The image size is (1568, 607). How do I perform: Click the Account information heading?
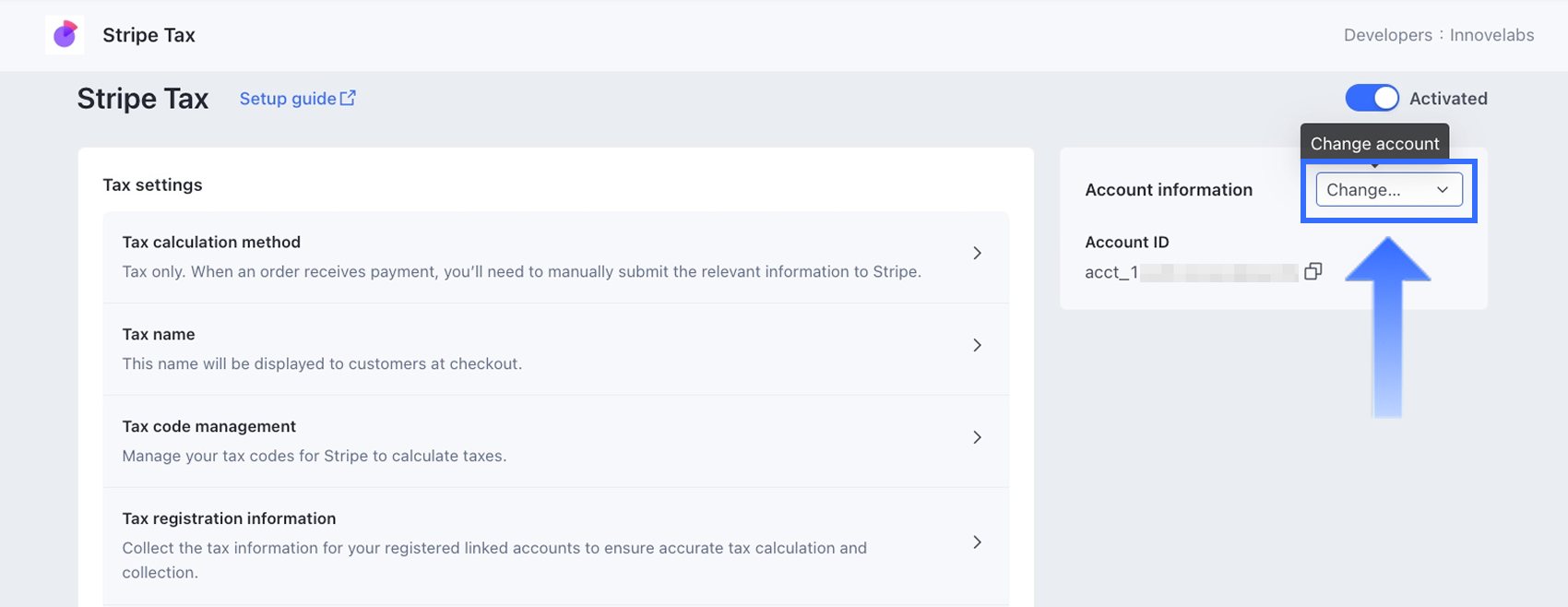[x=1169, y=189]
